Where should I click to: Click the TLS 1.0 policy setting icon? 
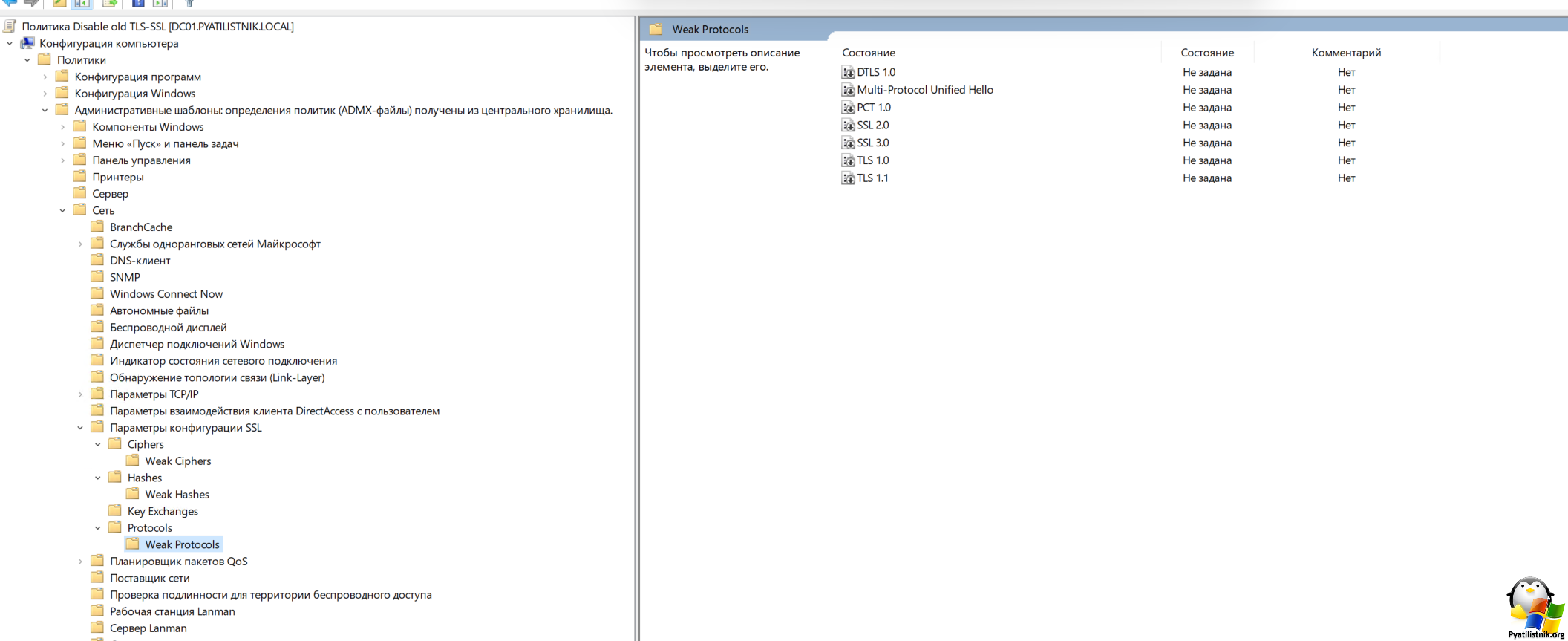[848, 160]
